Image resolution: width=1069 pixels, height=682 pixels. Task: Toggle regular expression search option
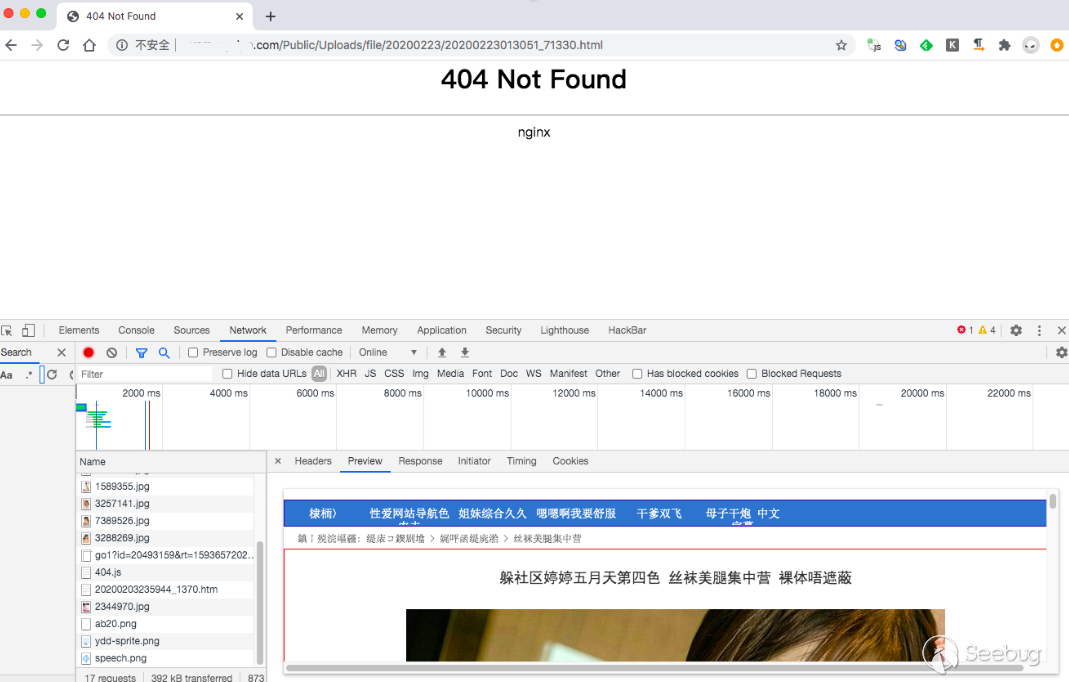29,374
